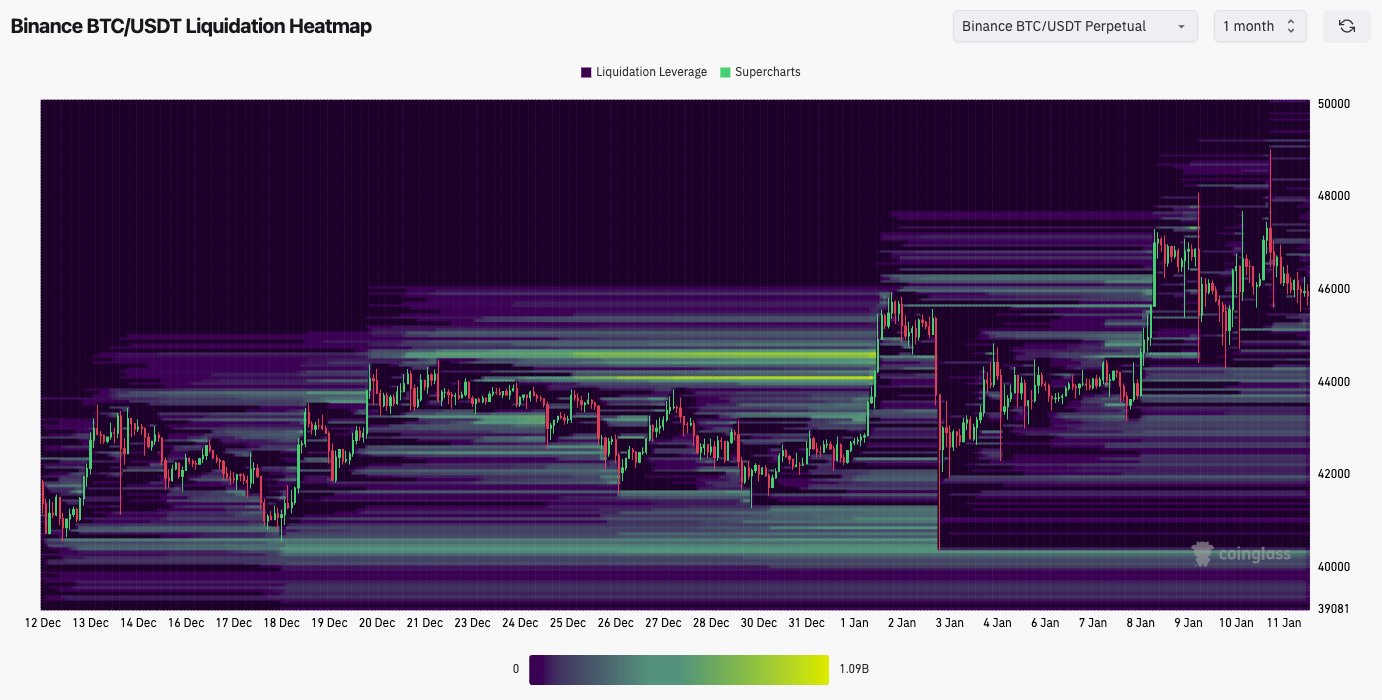This screenshot has width=1382, height=700.
Task: Click the 28 Dec date label
Action: point(711,623)
